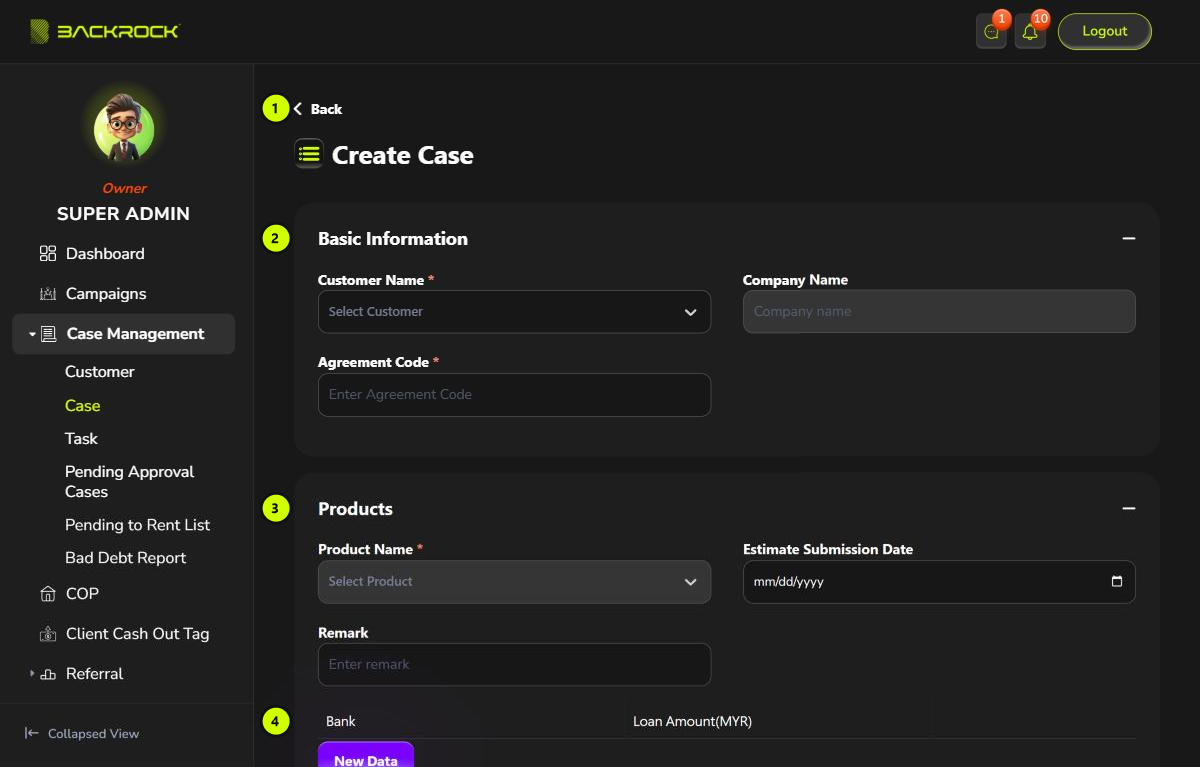This screenshot has width=1200, height=767.
Task: Open COP in the sidebar
Action: pyautogui.click(x=82, y=594)
